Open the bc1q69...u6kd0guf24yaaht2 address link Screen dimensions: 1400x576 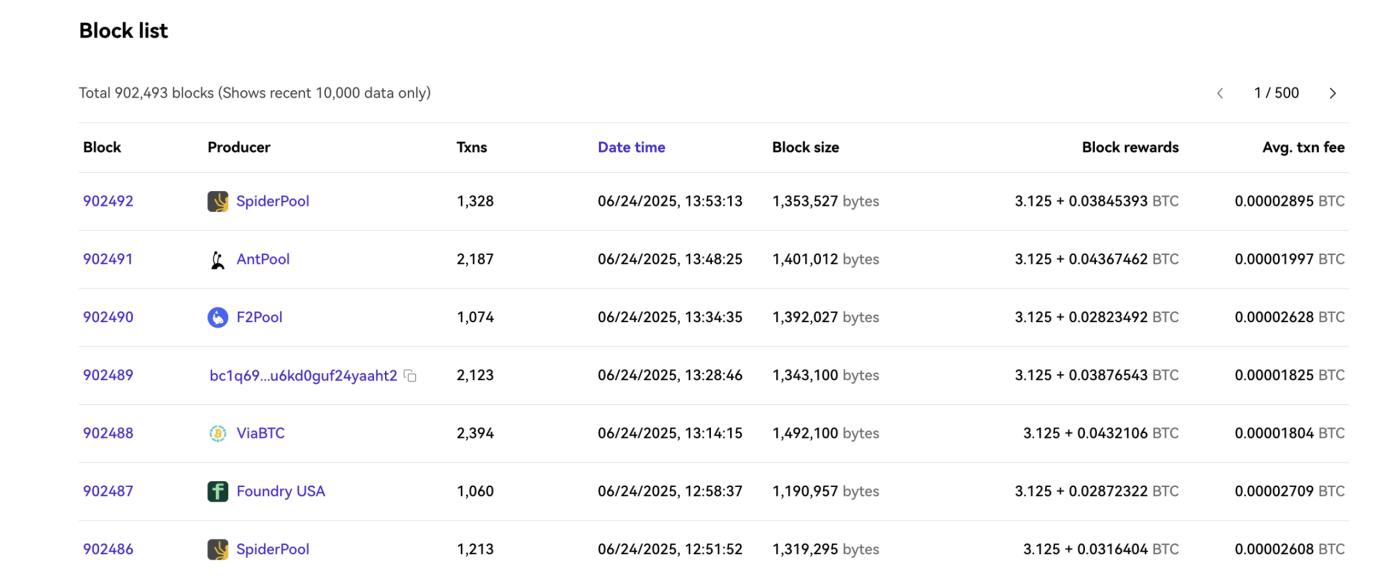coord(303,376)
